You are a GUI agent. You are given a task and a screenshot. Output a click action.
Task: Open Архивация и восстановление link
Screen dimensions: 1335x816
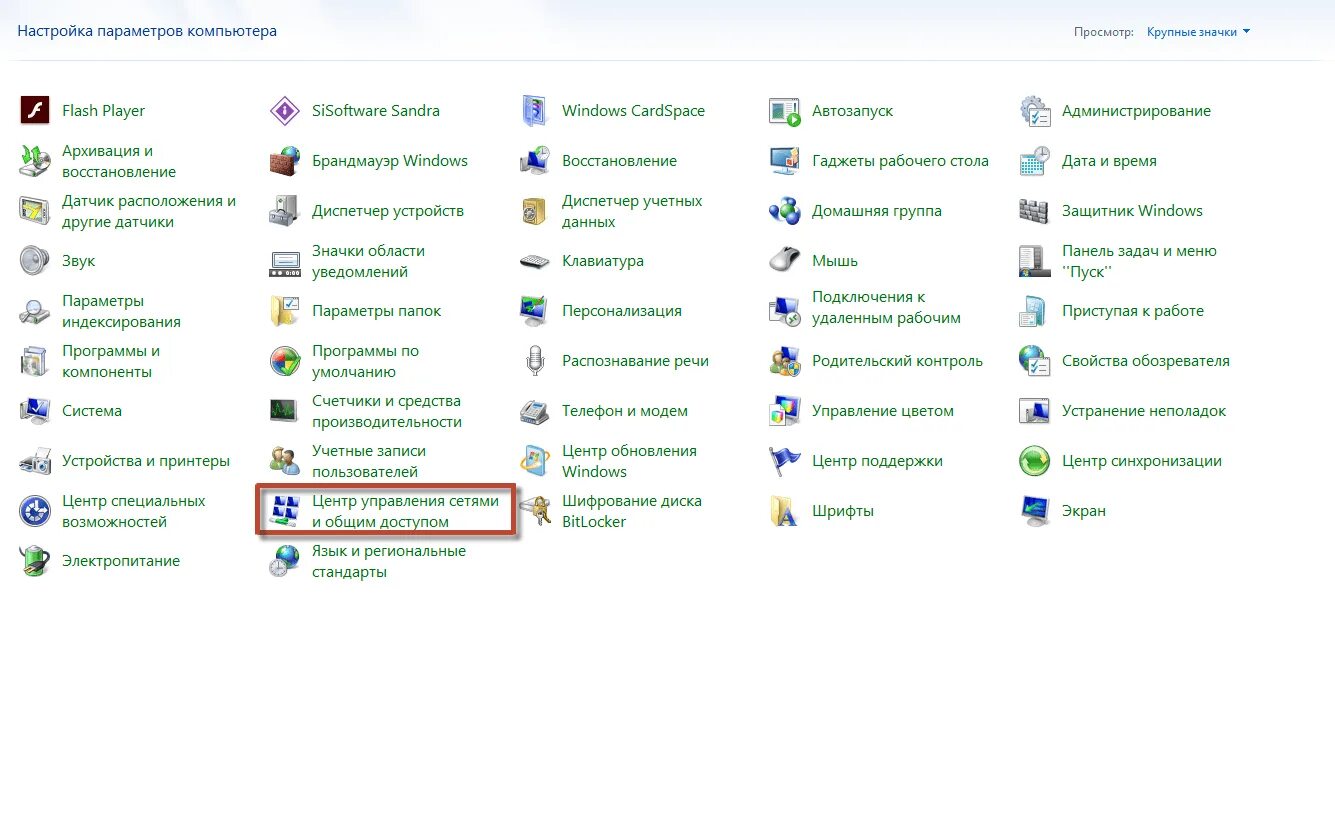(119, 161)
